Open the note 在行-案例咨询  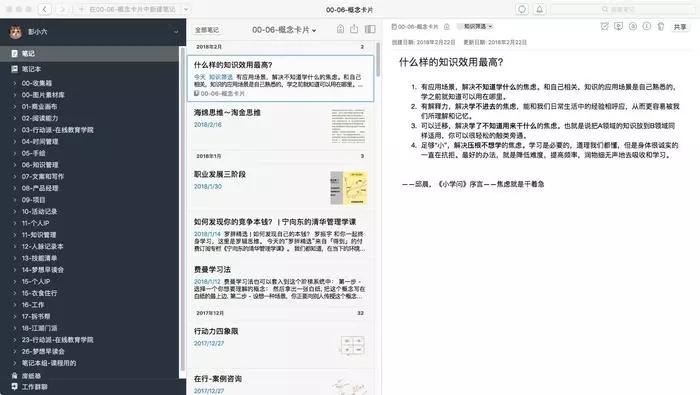(280, 383)
